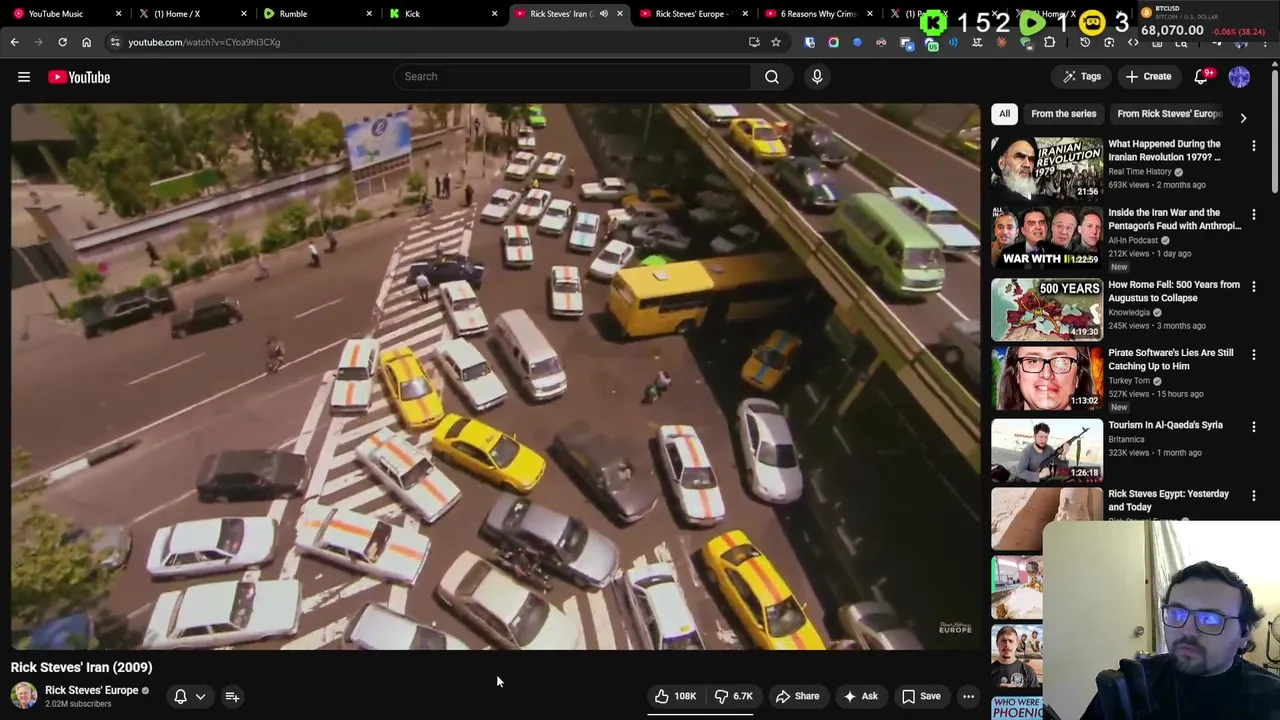The height and width of the screenshot is (720, 1280).
Task: Open more actions three-dot menu under video
Action: 968,696
